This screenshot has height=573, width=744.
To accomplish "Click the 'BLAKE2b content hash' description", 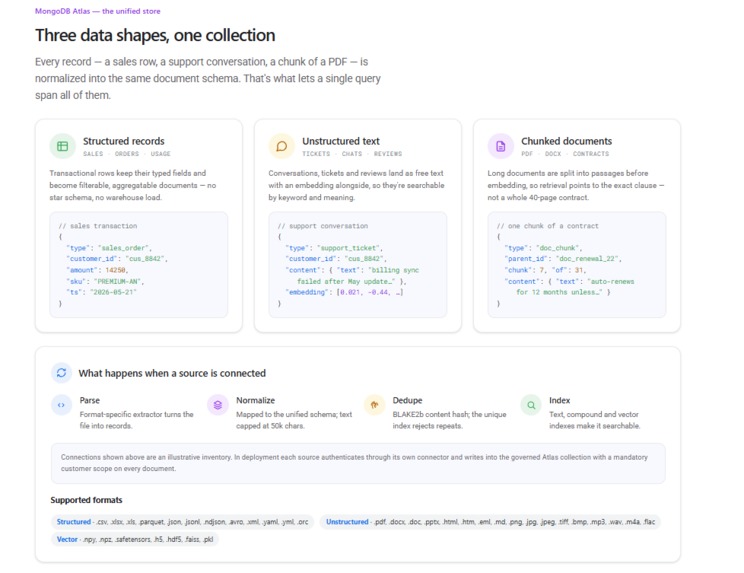I will (x=449, y=420).
